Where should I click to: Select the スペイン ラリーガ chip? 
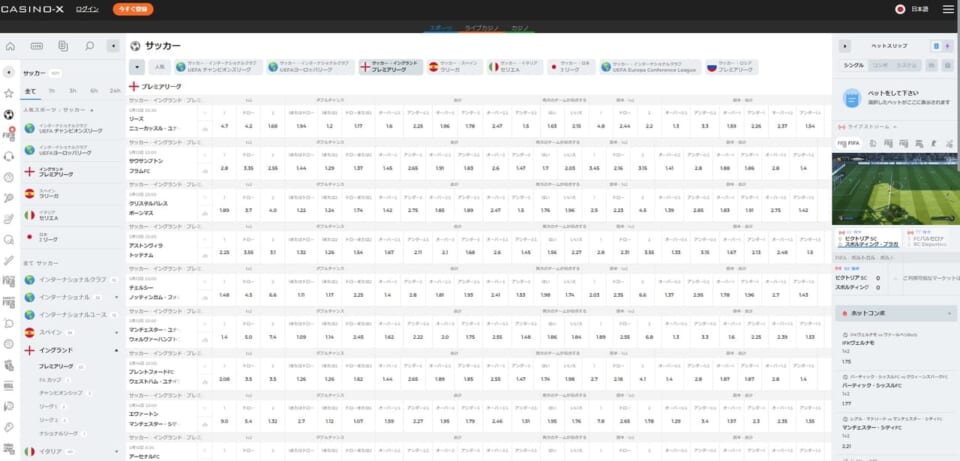(455, 67)
